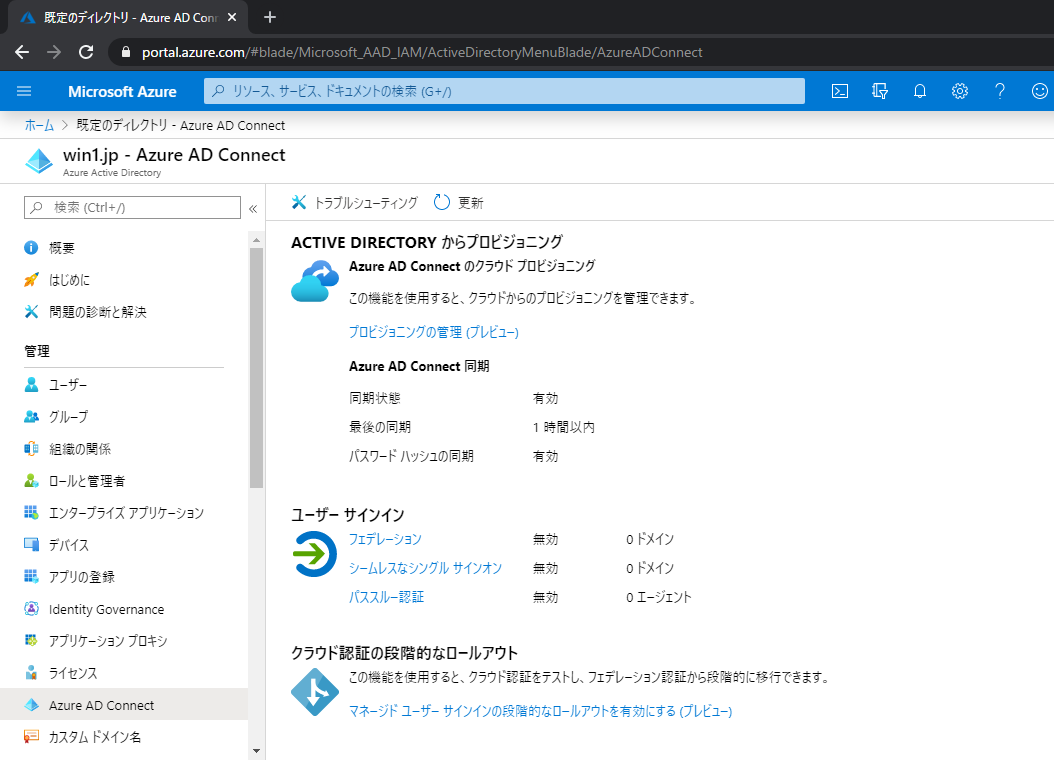Viewport: 1054px width, 760px height.
Task: Close the Azure AD Connect browser tab
Action: tap(232, 17)
